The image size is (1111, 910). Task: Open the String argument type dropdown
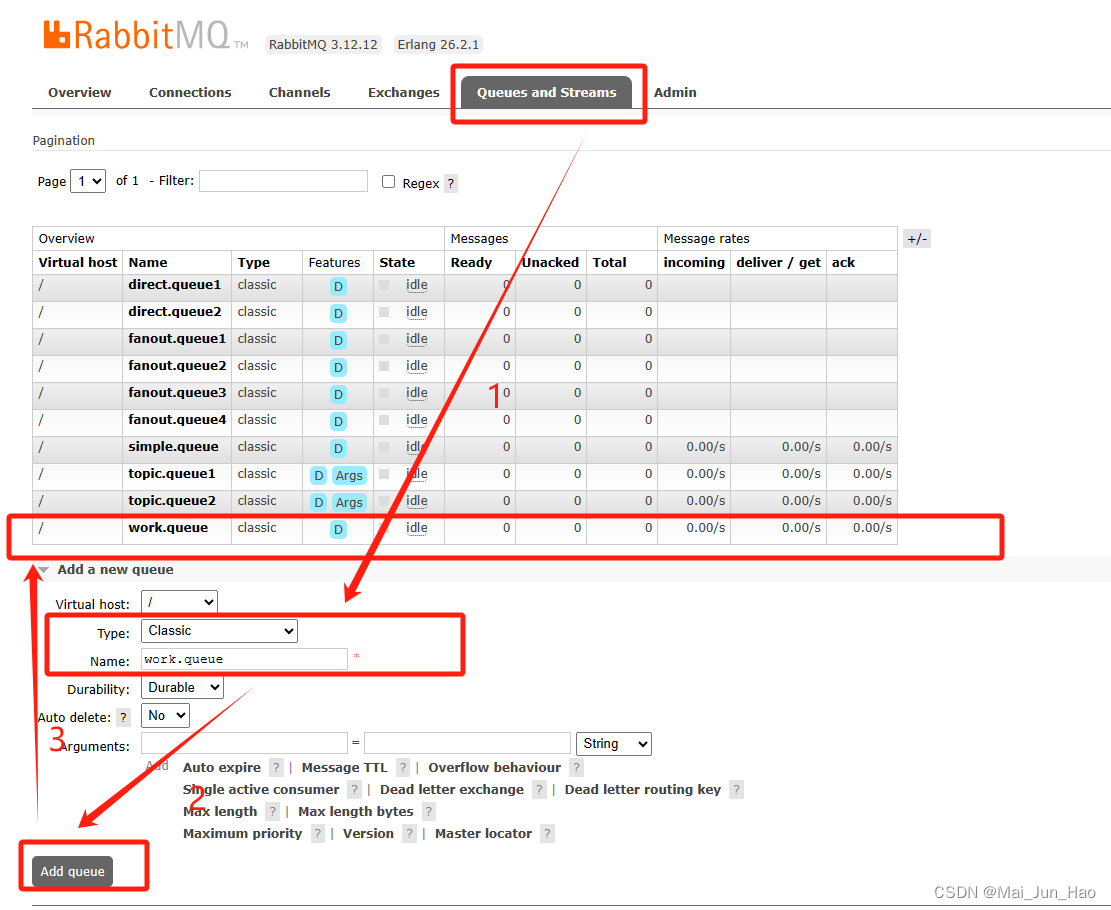[x=613, y=743]
